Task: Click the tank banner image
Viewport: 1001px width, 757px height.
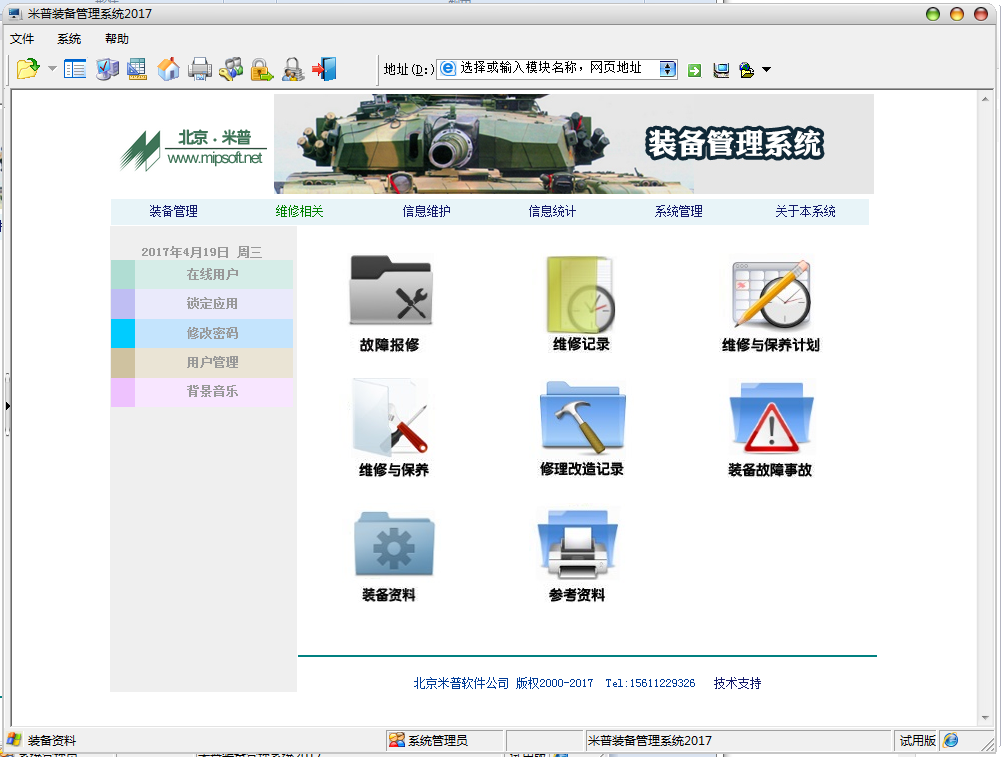Action: [x=573, y=144]
